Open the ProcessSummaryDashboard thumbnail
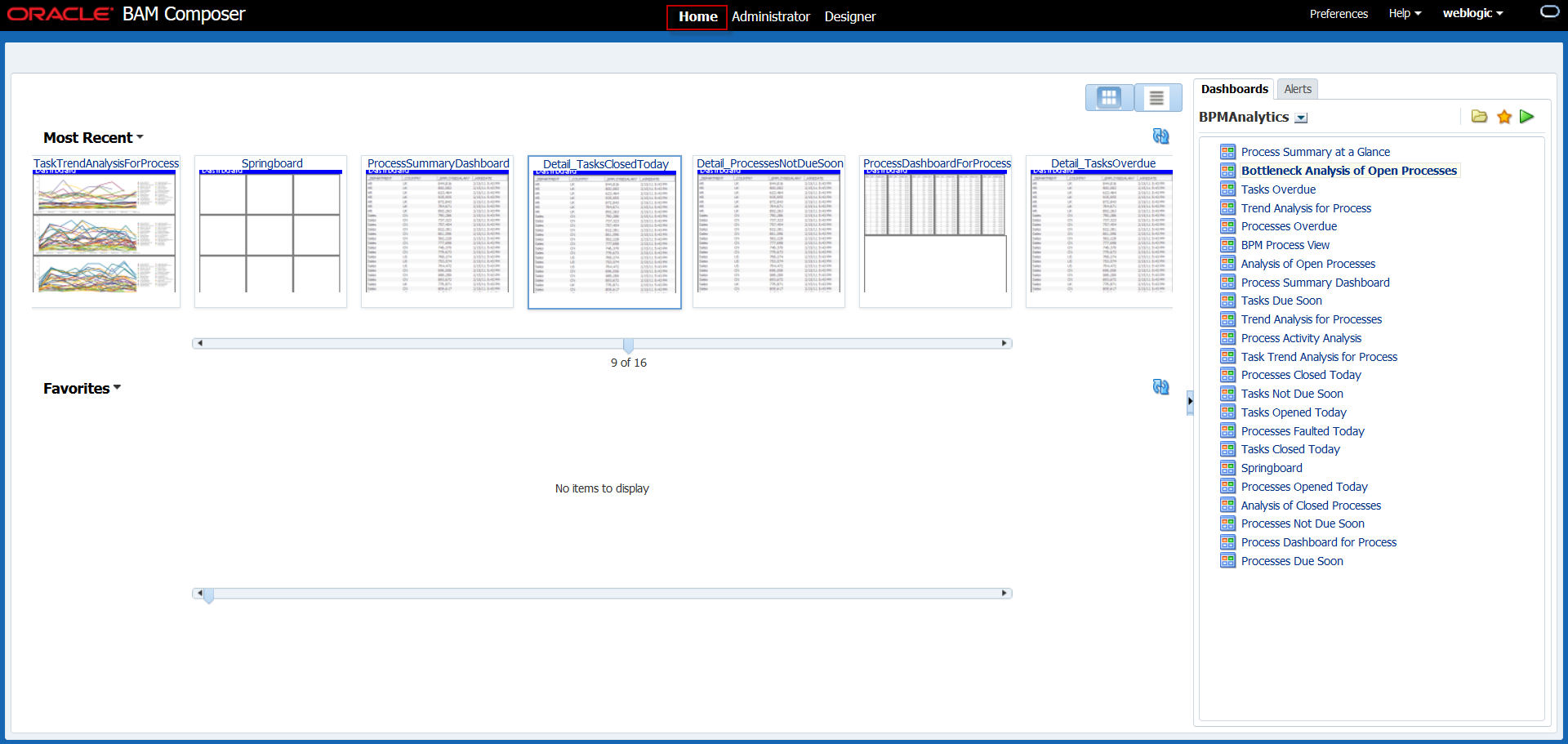Viewport: 1568px width, 744px height. 438,230
